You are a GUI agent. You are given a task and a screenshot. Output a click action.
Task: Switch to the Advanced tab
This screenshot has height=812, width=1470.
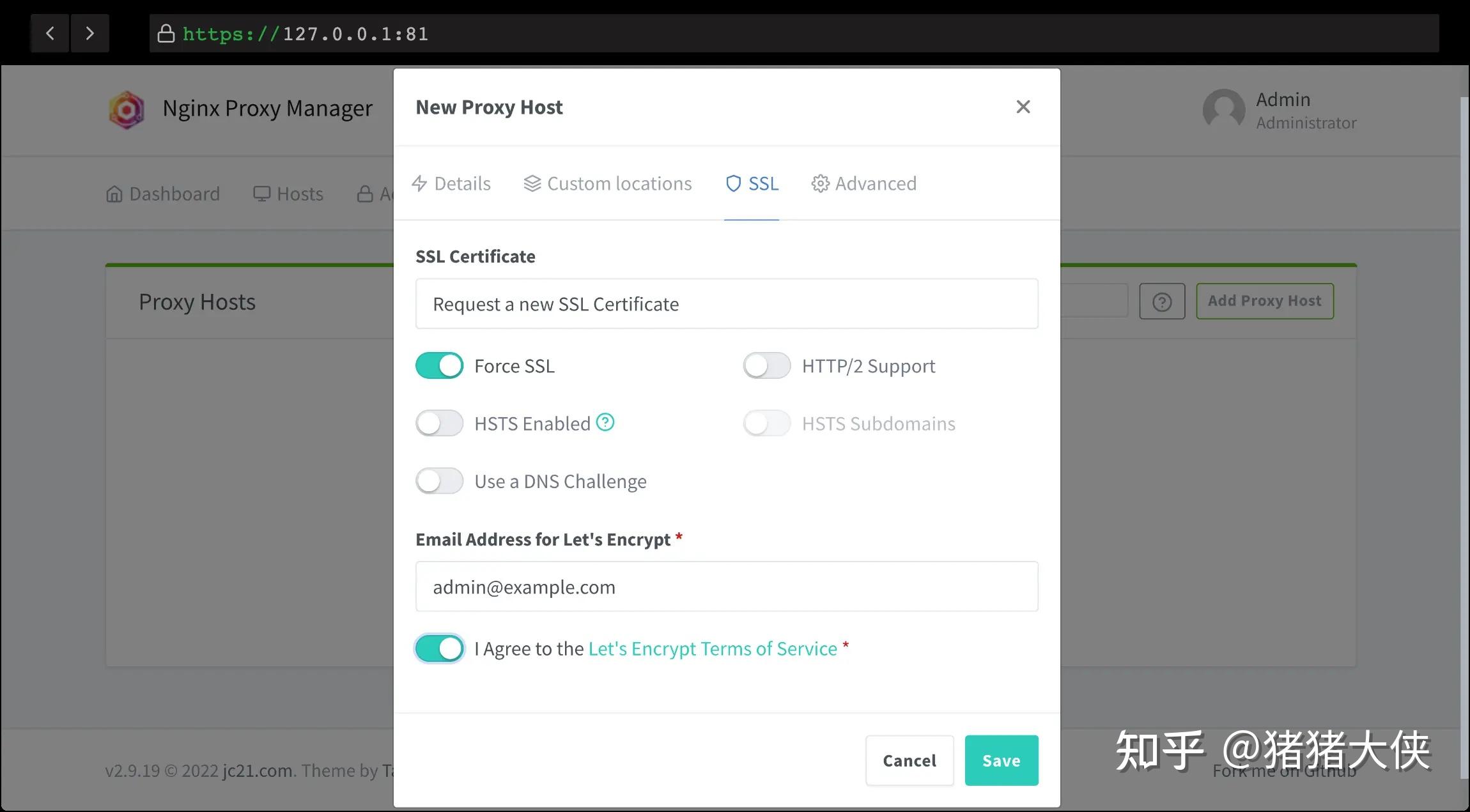coord(875,183)
